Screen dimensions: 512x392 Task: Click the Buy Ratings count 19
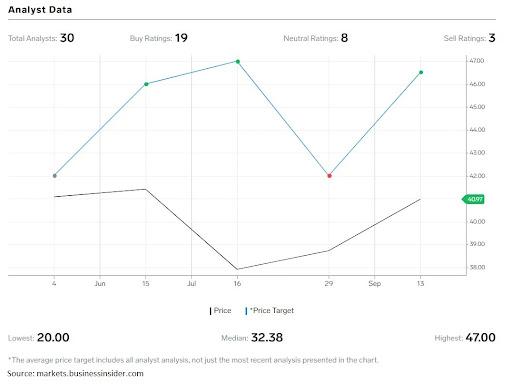[x=181, y=38]
